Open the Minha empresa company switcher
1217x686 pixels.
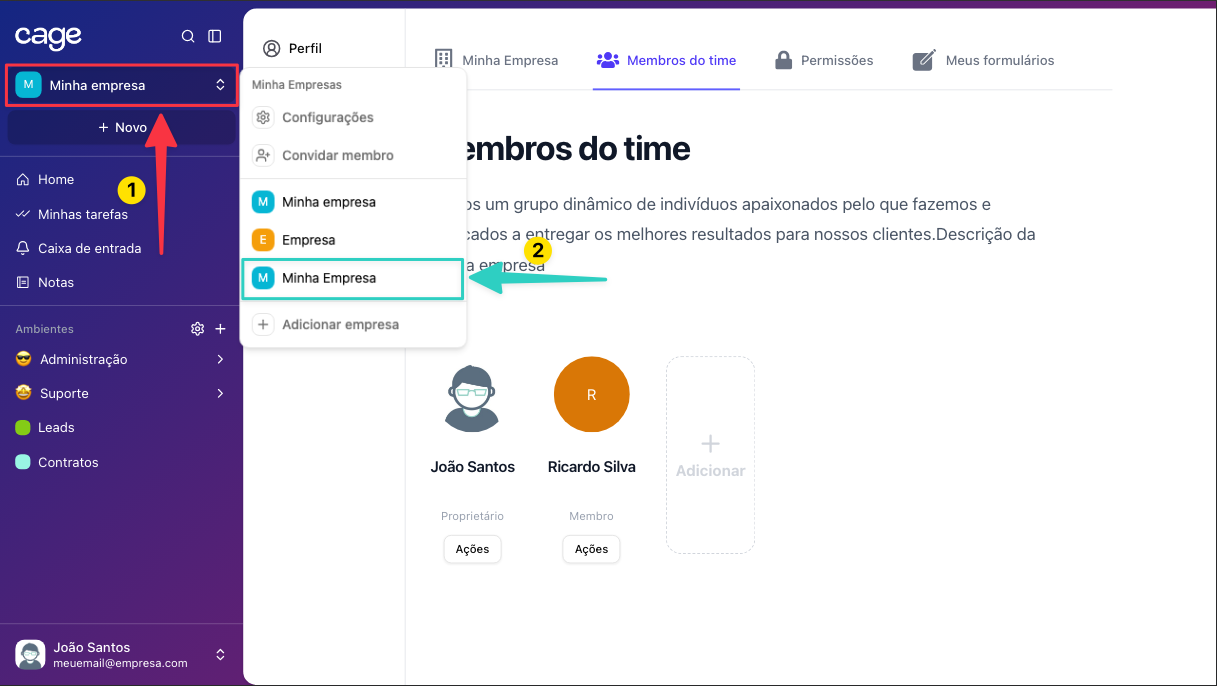coord(122,85)
